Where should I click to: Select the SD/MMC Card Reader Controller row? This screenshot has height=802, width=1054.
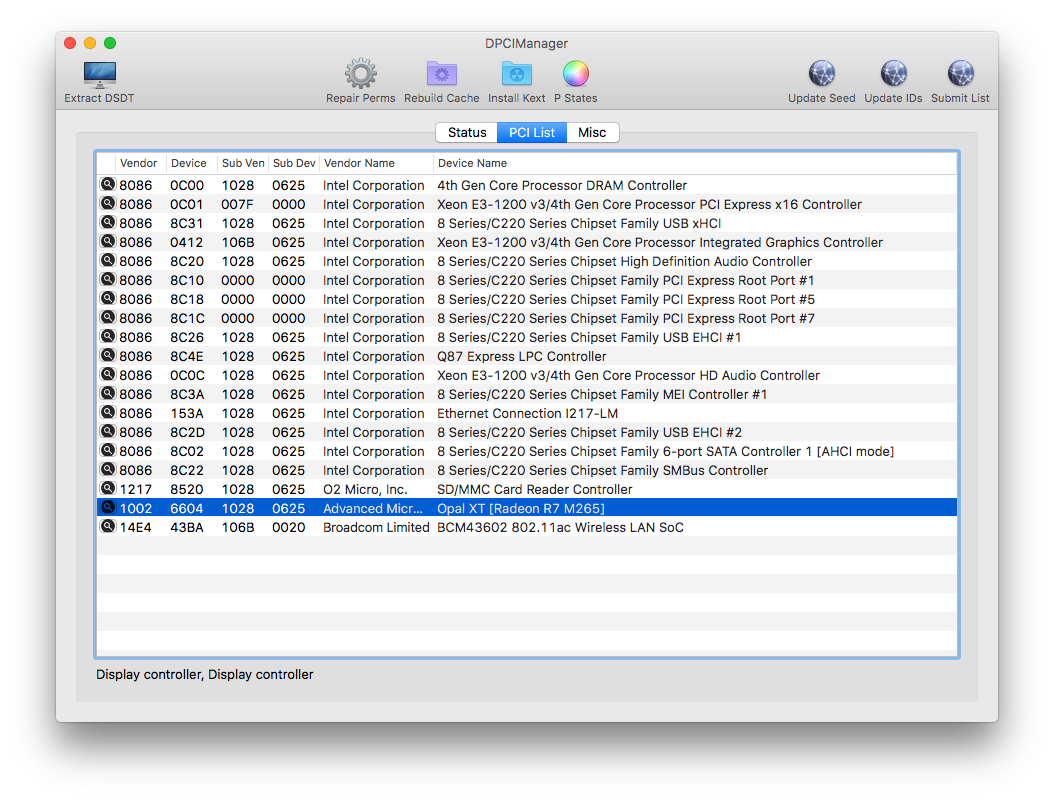(534, 489)
